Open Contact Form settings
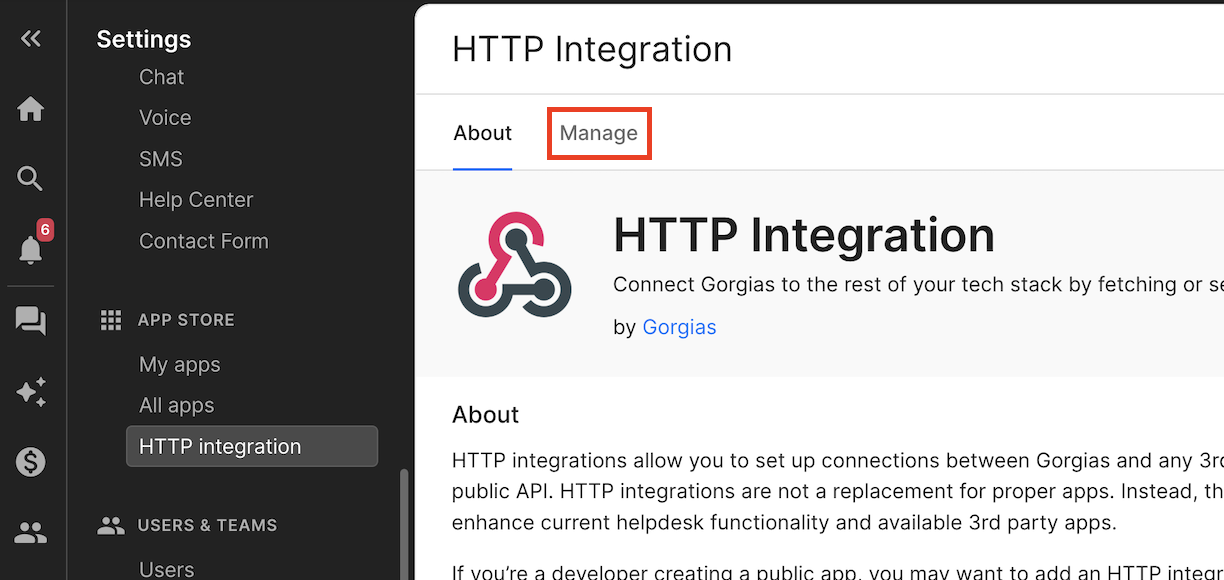The width and height of the screenshot is (1224, 580). click(204, 241)
